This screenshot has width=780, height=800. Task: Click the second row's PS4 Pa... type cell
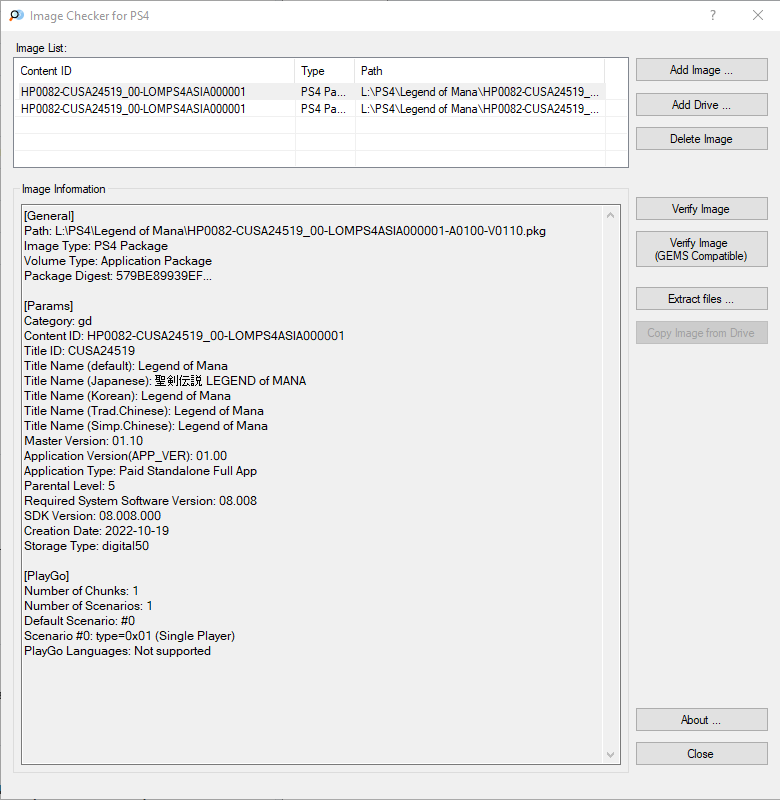pos(323,109)
